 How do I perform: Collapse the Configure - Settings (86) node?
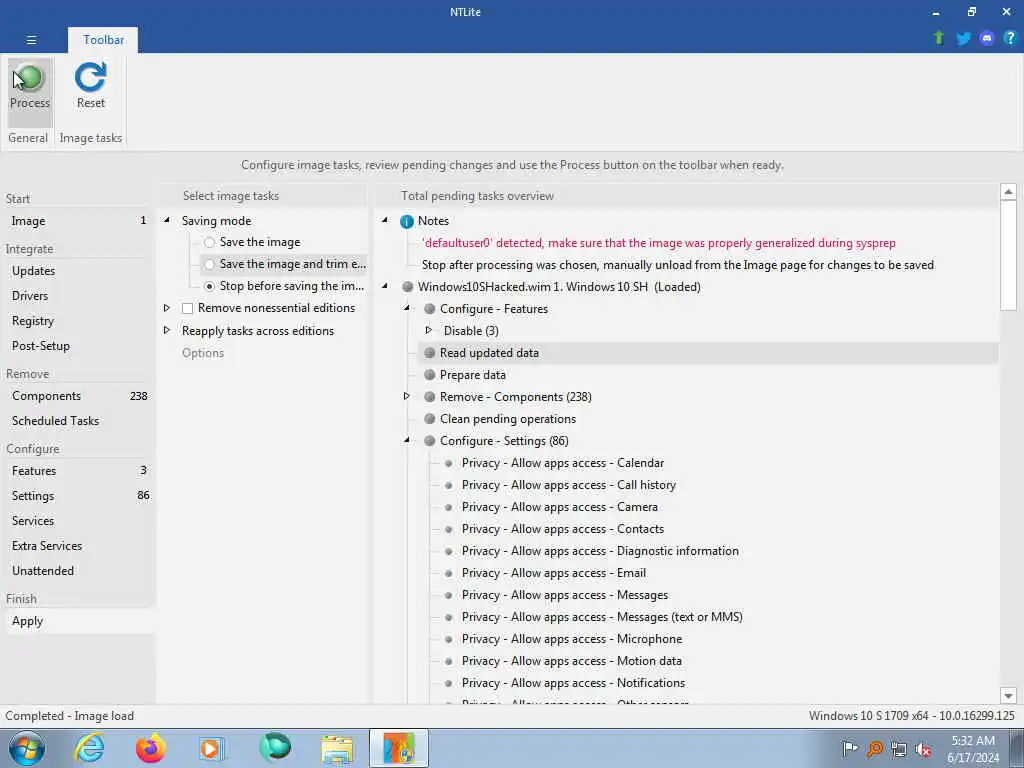pos(407,440)
